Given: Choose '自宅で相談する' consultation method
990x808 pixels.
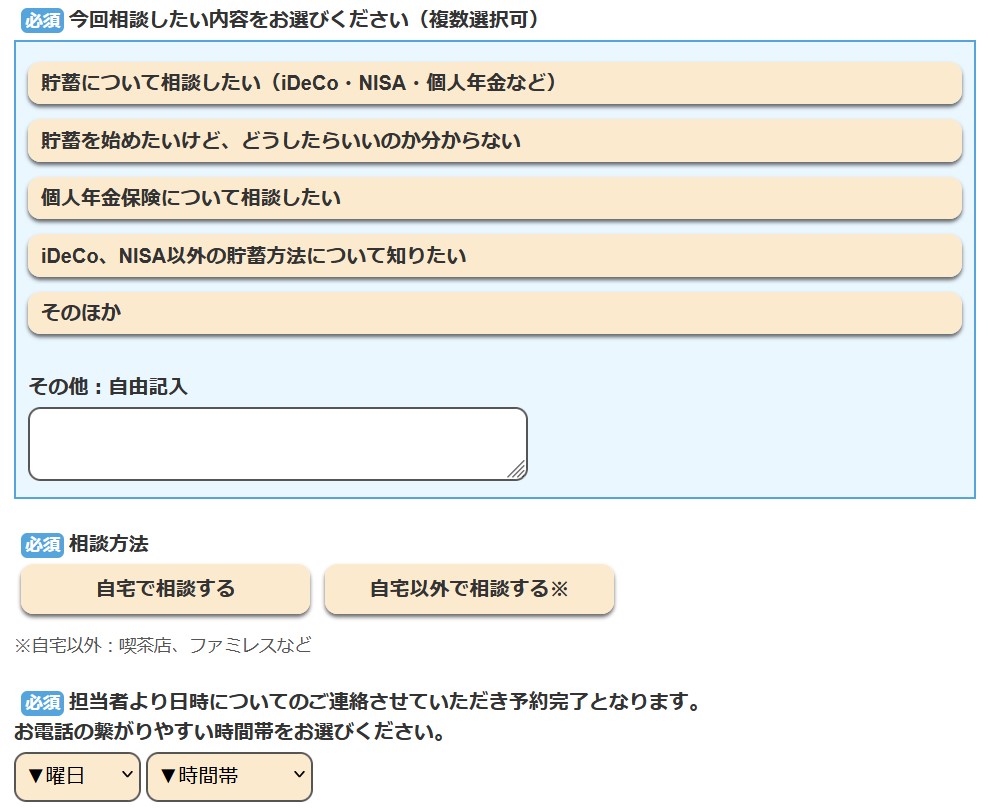Looking at the screenshot, I should 165,589.
